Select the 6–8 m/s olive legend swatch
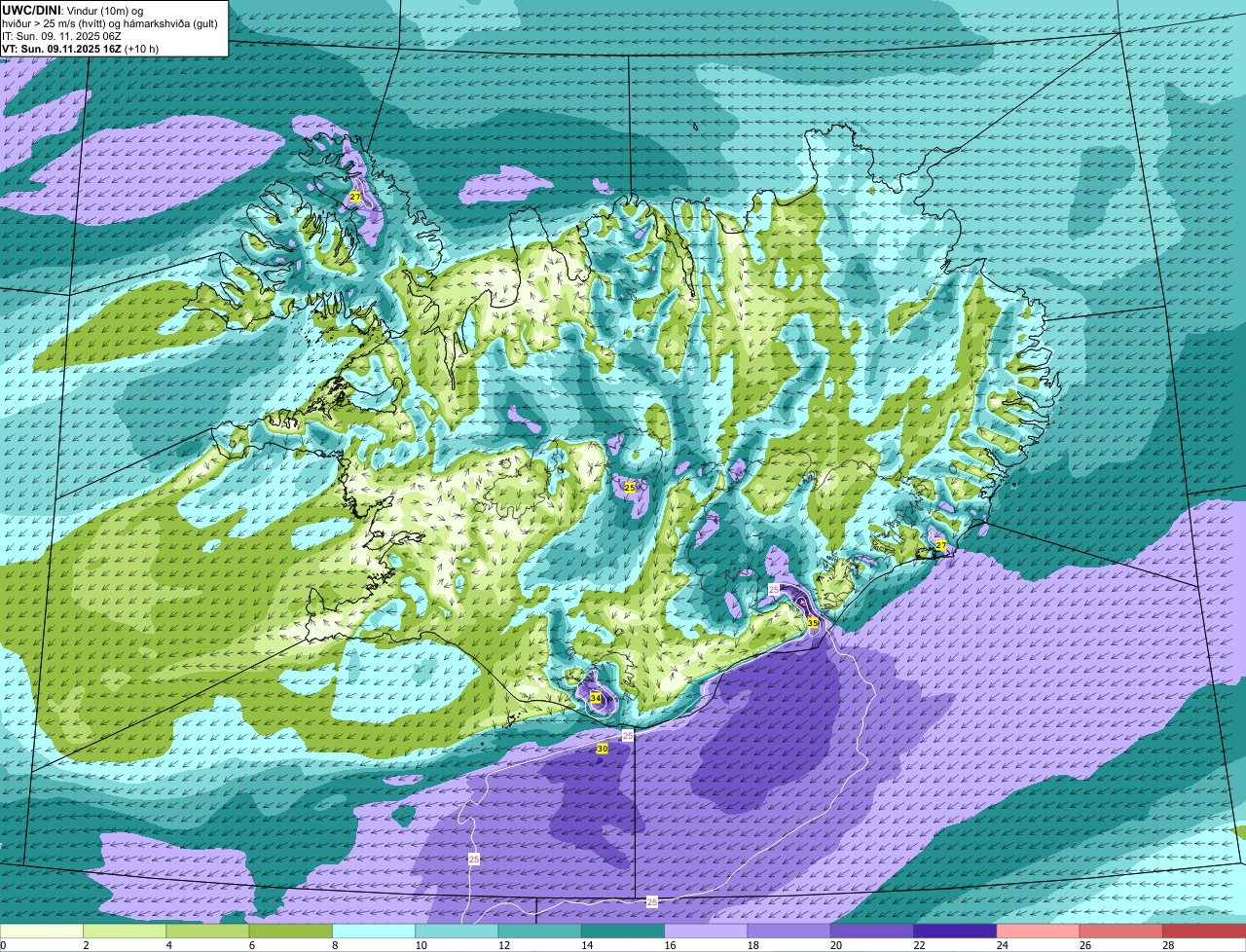The width and height of the screenshot is (1246, 952). pyautogui.click(x=291, y=931)
